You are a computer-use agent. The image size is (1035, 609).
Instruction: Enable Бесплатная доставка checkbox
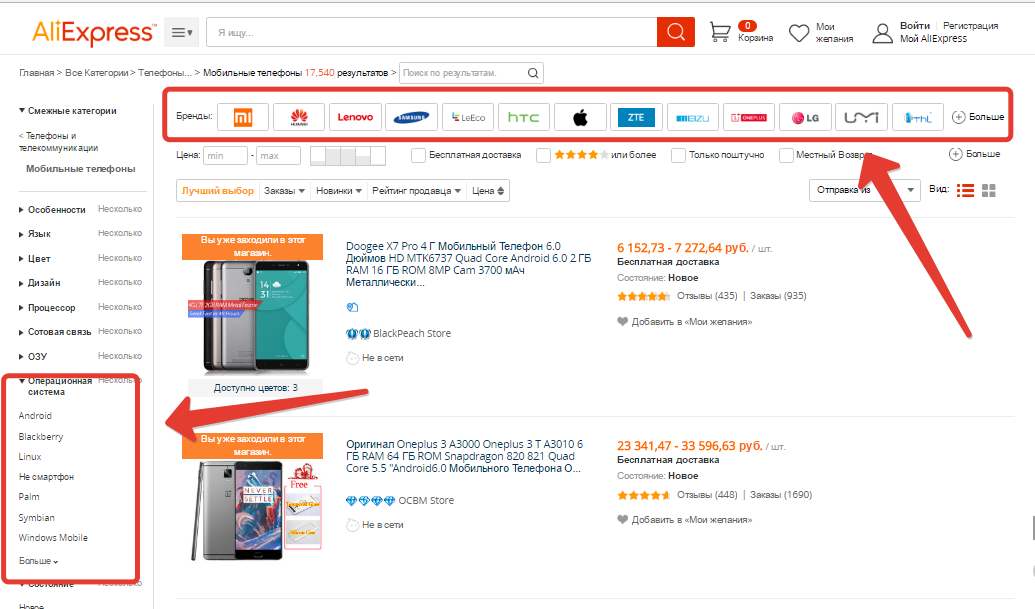(418, 155)
